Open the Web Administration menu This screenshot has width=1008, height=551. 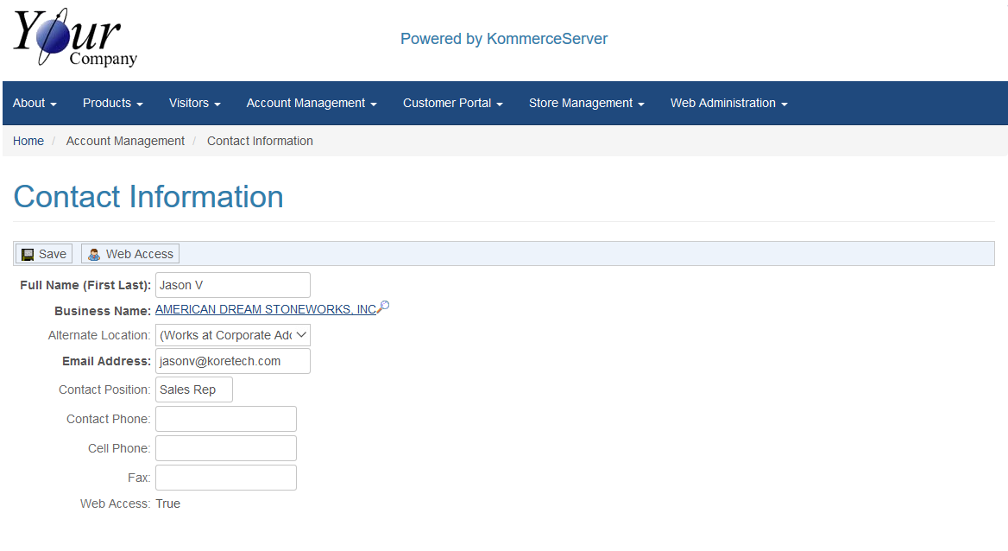point(728,103)
